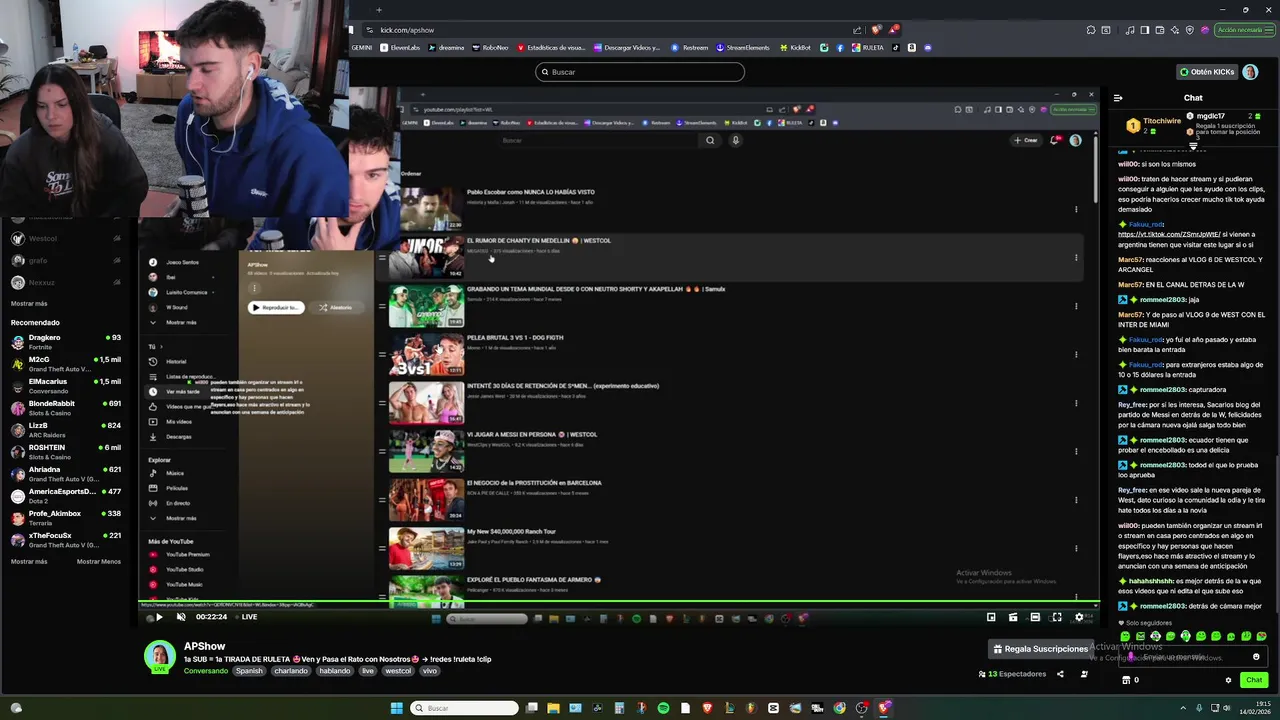
Task: Toggle theater mode in player
Action: coord(1035,617)
